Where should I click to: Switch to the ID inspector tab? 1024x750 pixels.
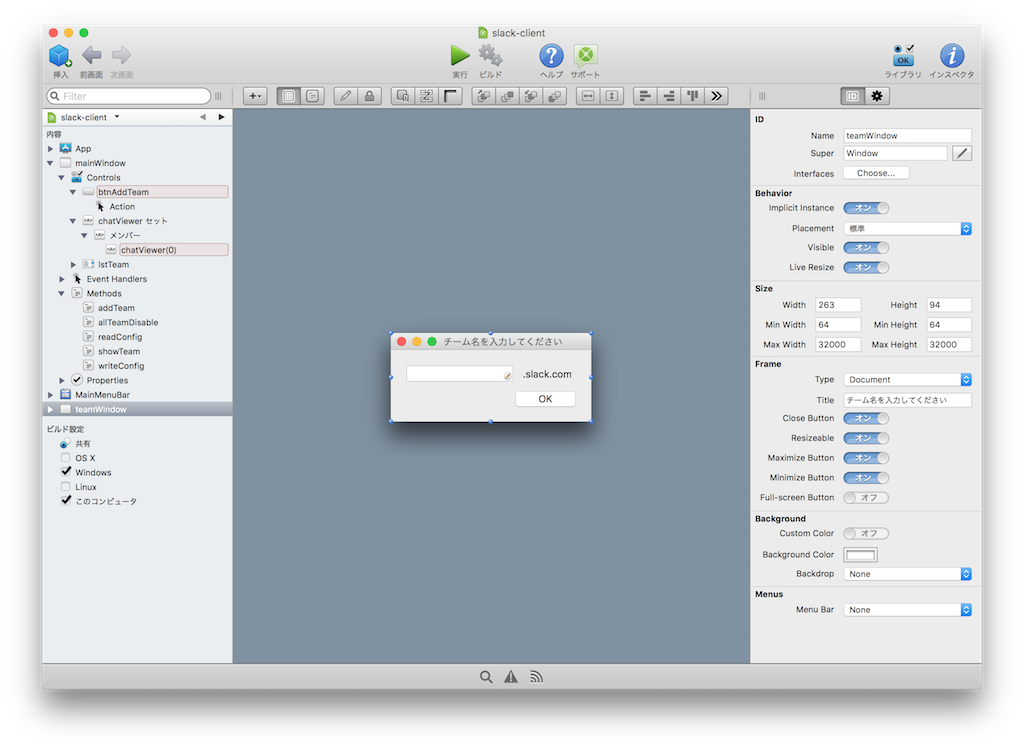(x=852, y=96)
